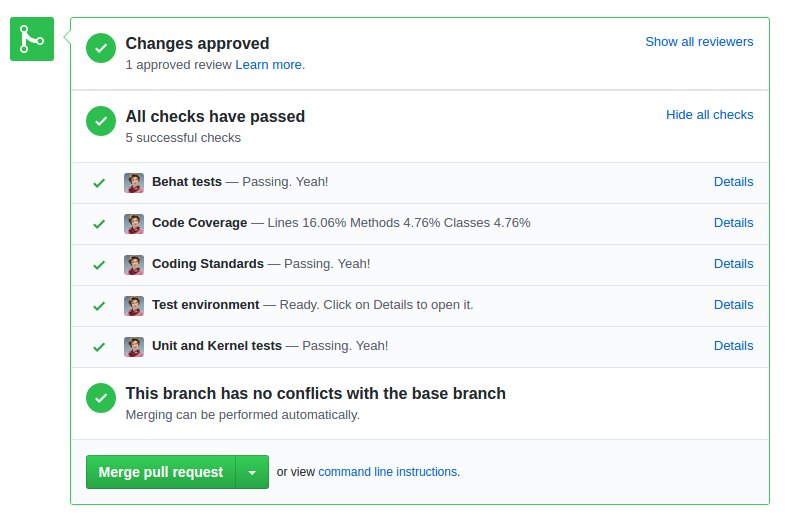Open Details for Behat tests
Screen dimensions: 803x514
pyautogui.click(x=733, y=182)
